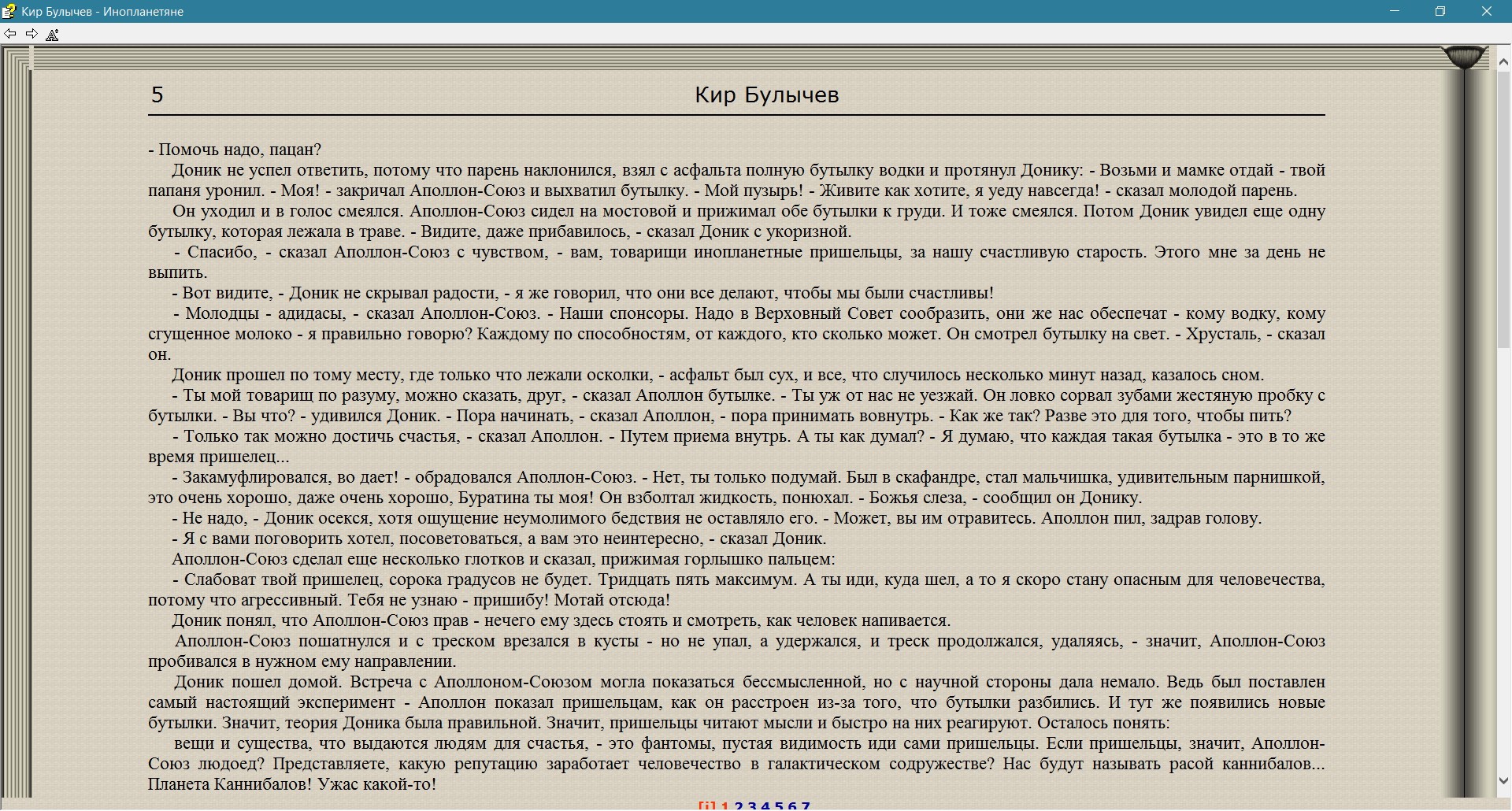Go to page 1 link
Viewport: 1512px width, 811px height.
tap(725, 805)
